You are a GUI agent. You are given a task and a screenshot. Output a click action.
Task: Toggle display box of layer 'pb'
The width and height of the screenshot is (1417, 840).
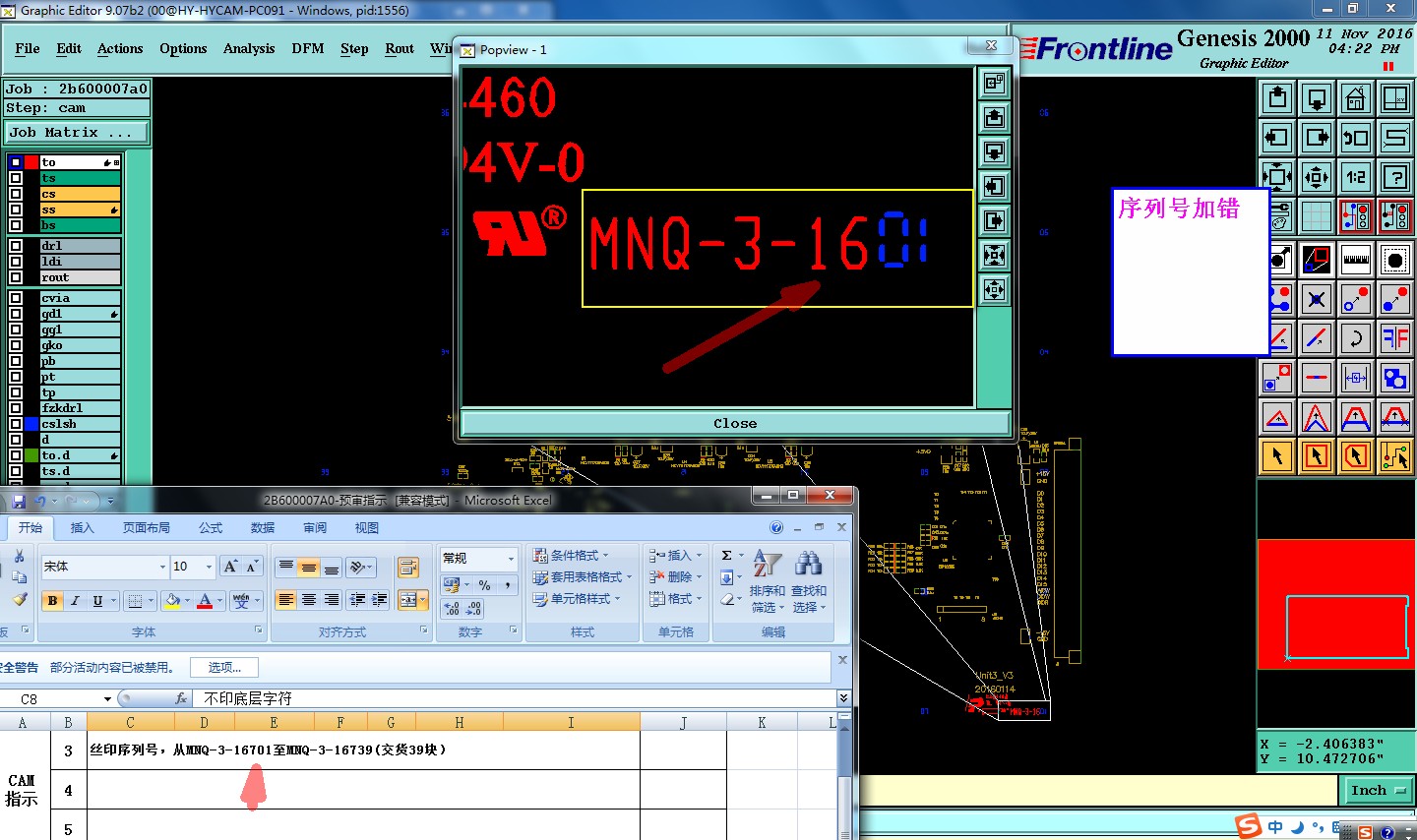[15, 361]
